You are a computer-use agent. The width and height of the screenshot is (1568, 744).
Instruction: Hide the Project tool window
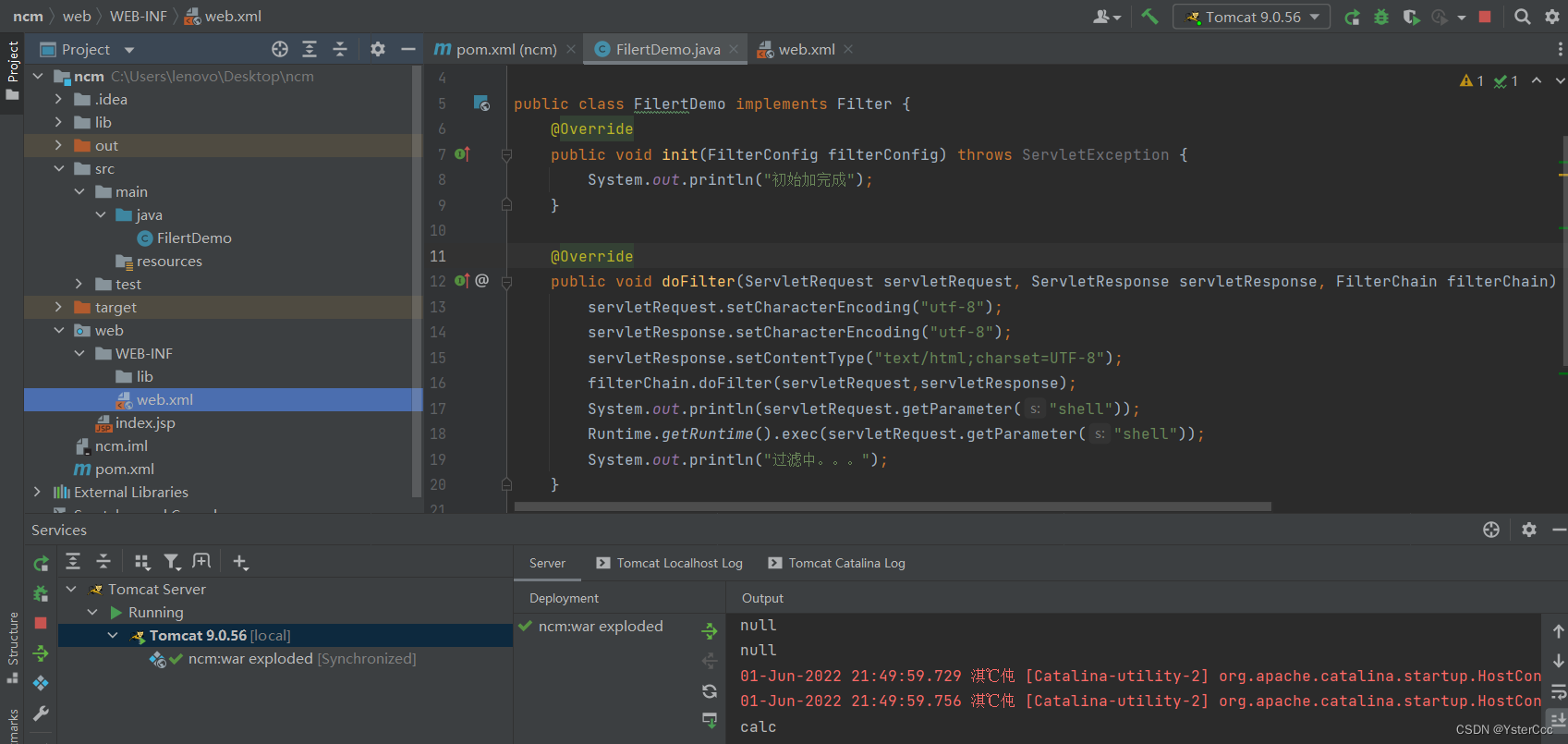pyautogui.click(x=407, y=49)
